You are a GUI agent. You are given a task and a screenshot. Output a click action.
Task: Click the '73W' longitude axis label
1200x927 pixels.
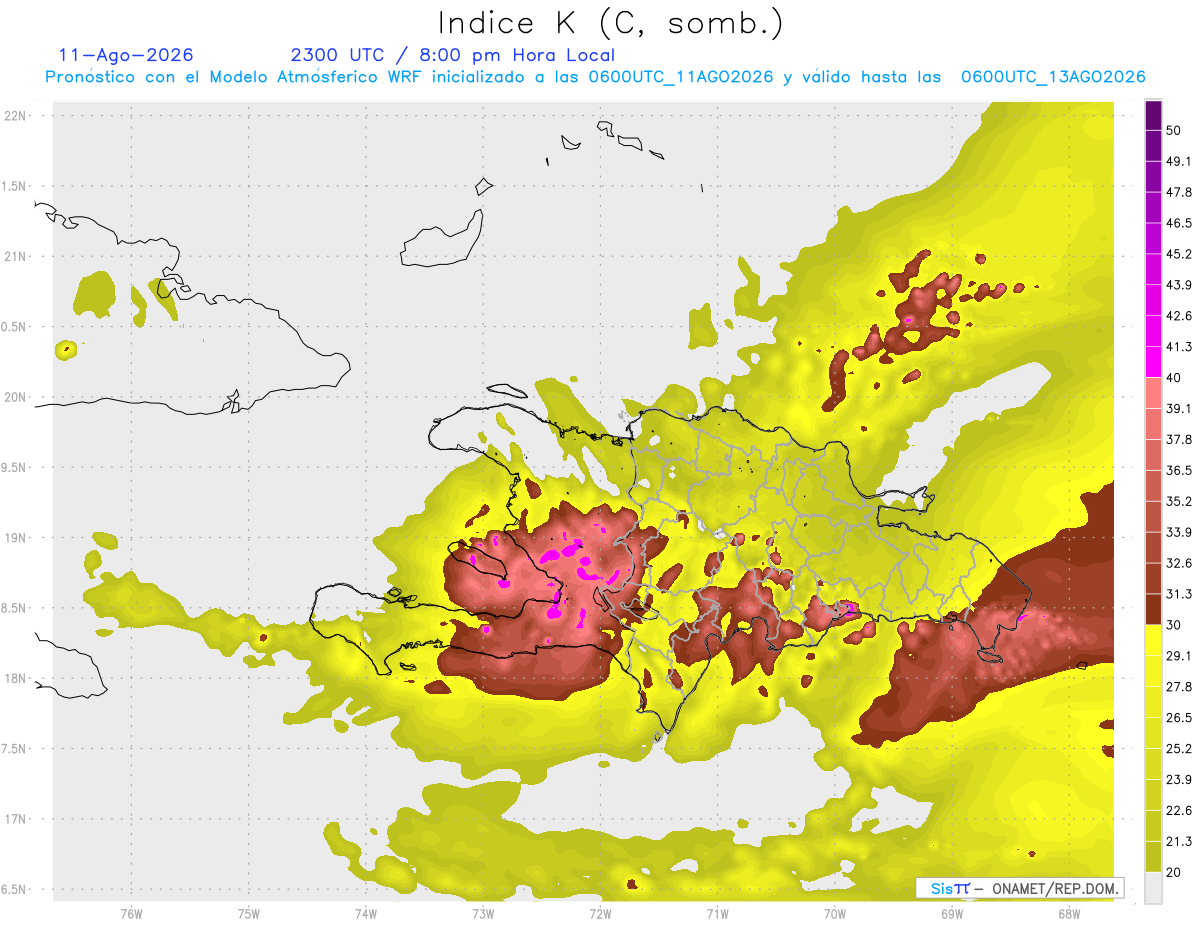click(483, 914)
